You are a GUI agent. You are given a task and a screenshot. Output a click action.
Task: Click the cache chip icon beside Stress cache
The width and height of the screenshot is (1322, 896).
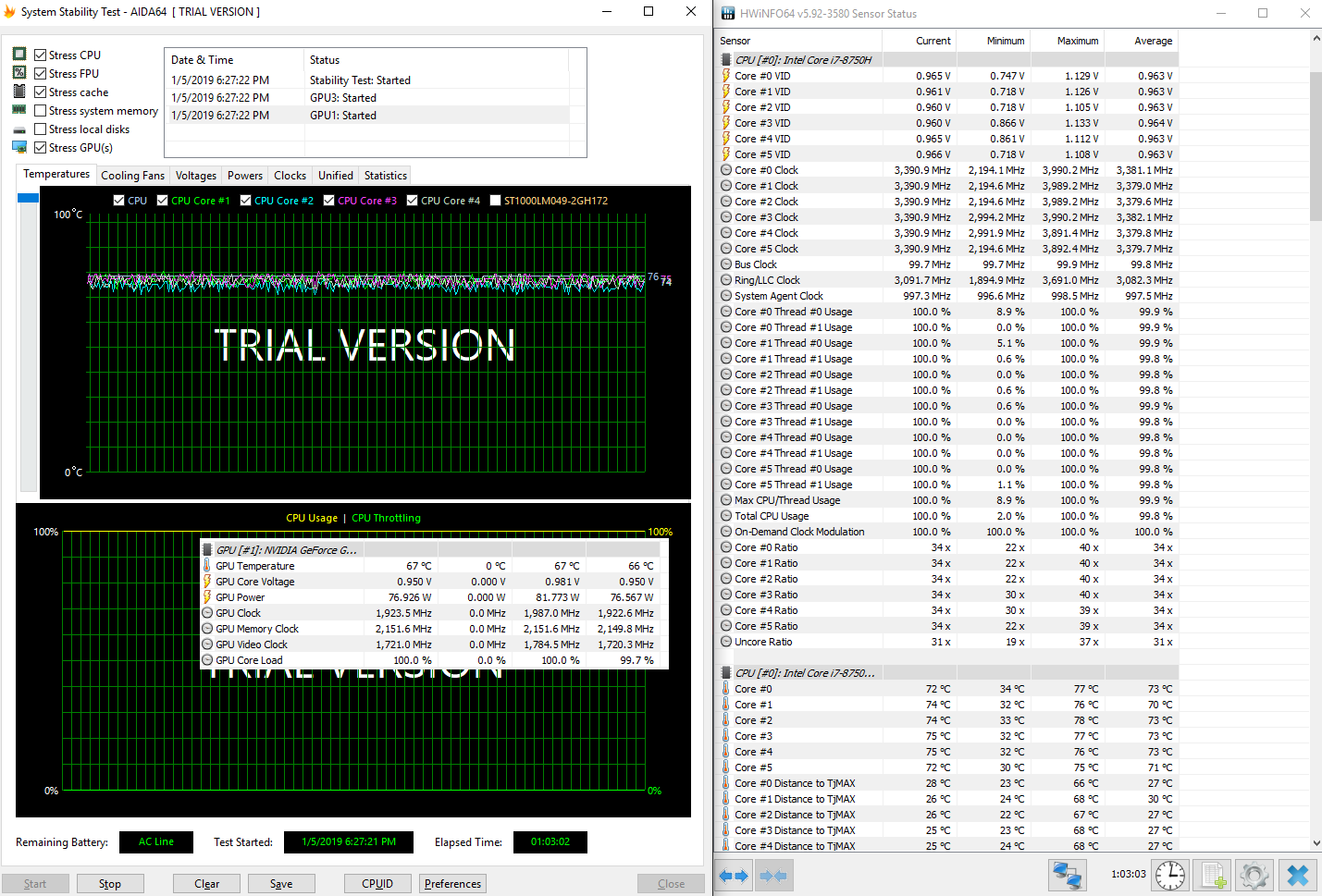pyautogui.click(x=19, y=92)
